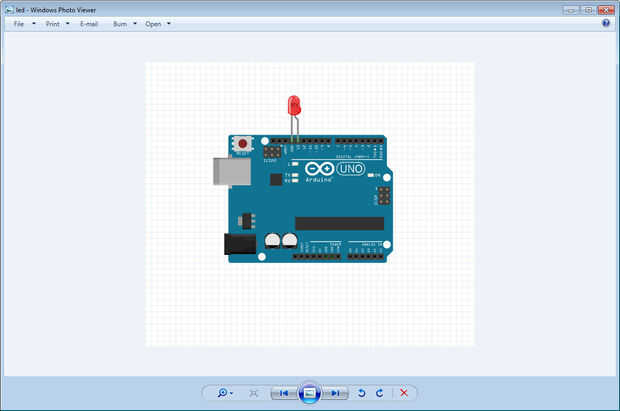Maximize the Photo Viewer window
Screen dimensions: 620x411
pyautogui.click(x=588, y=10)
